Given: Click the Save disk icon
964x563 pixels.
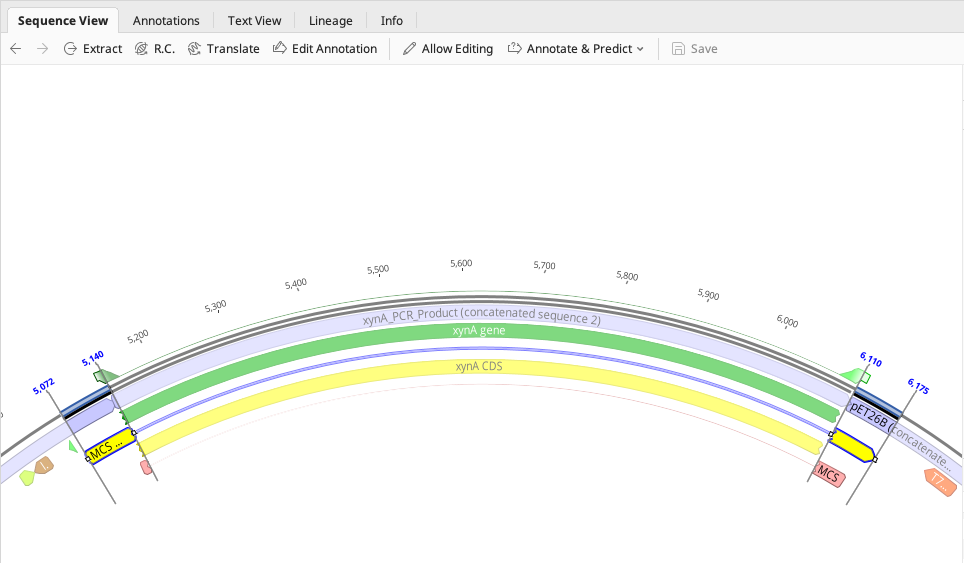Looking at the screenshot, I should (x=678, y=49).
